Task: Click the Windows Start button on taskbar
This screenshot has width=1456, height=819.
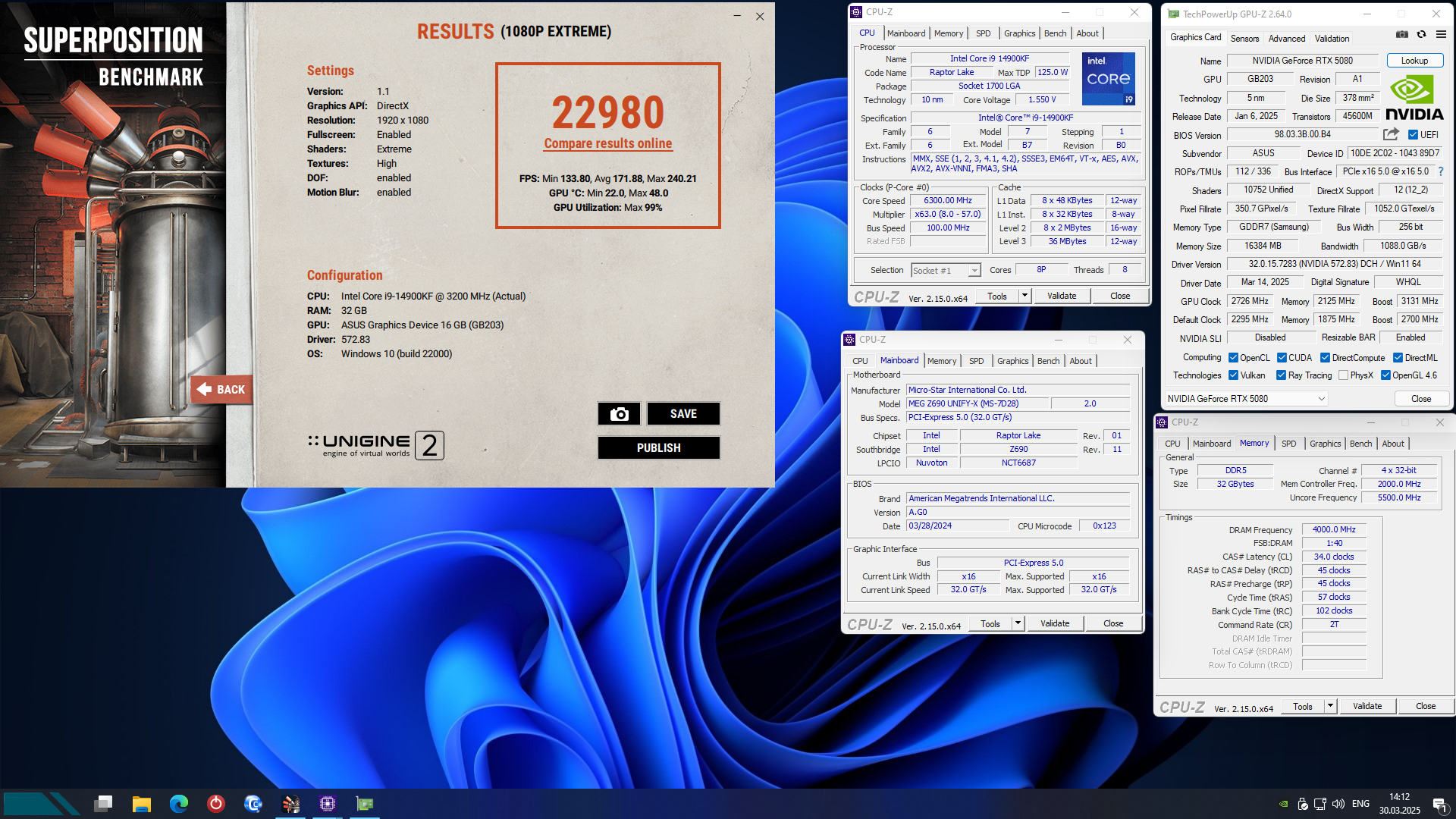Action: coord(42,804)
